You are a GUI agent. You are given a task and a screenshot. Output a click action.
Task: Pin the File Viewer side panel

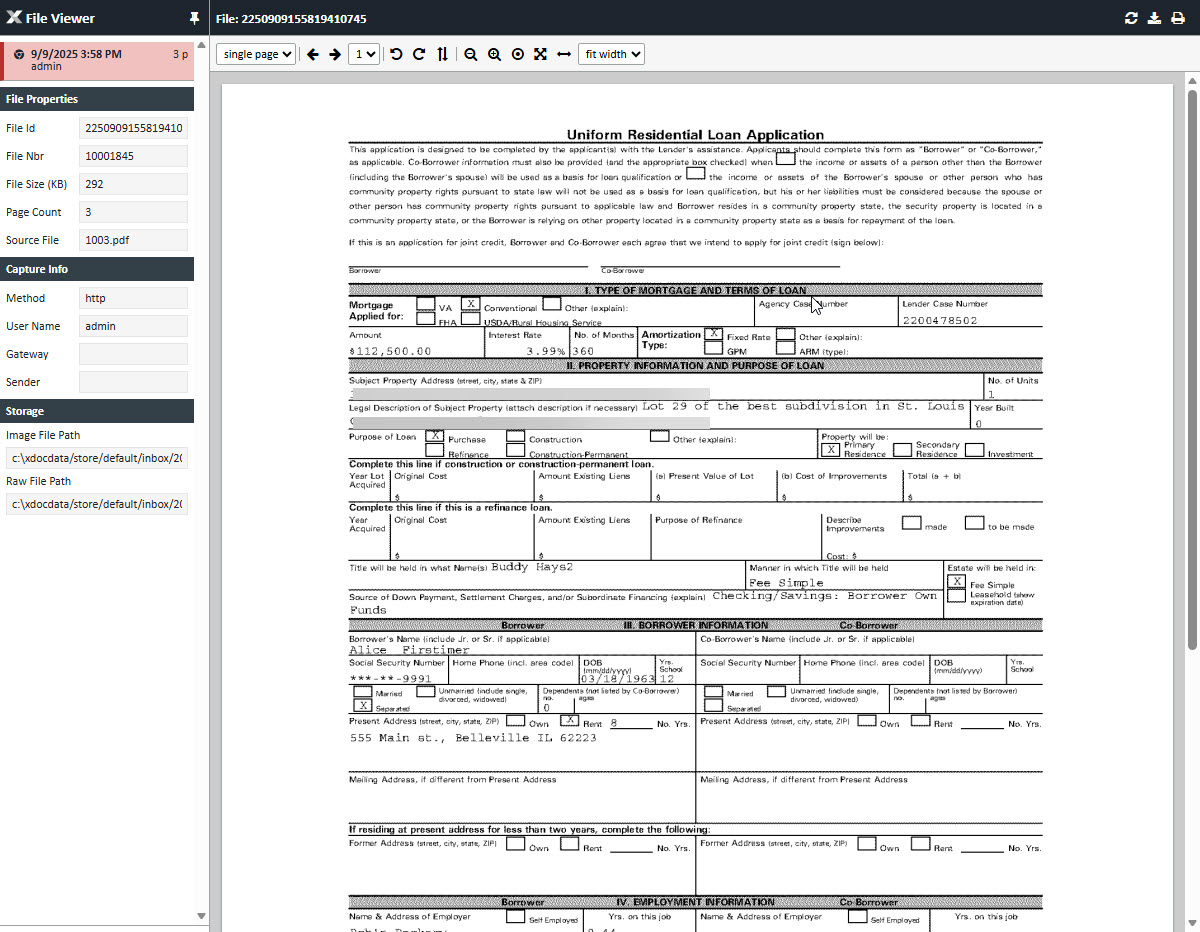point(193,18)
